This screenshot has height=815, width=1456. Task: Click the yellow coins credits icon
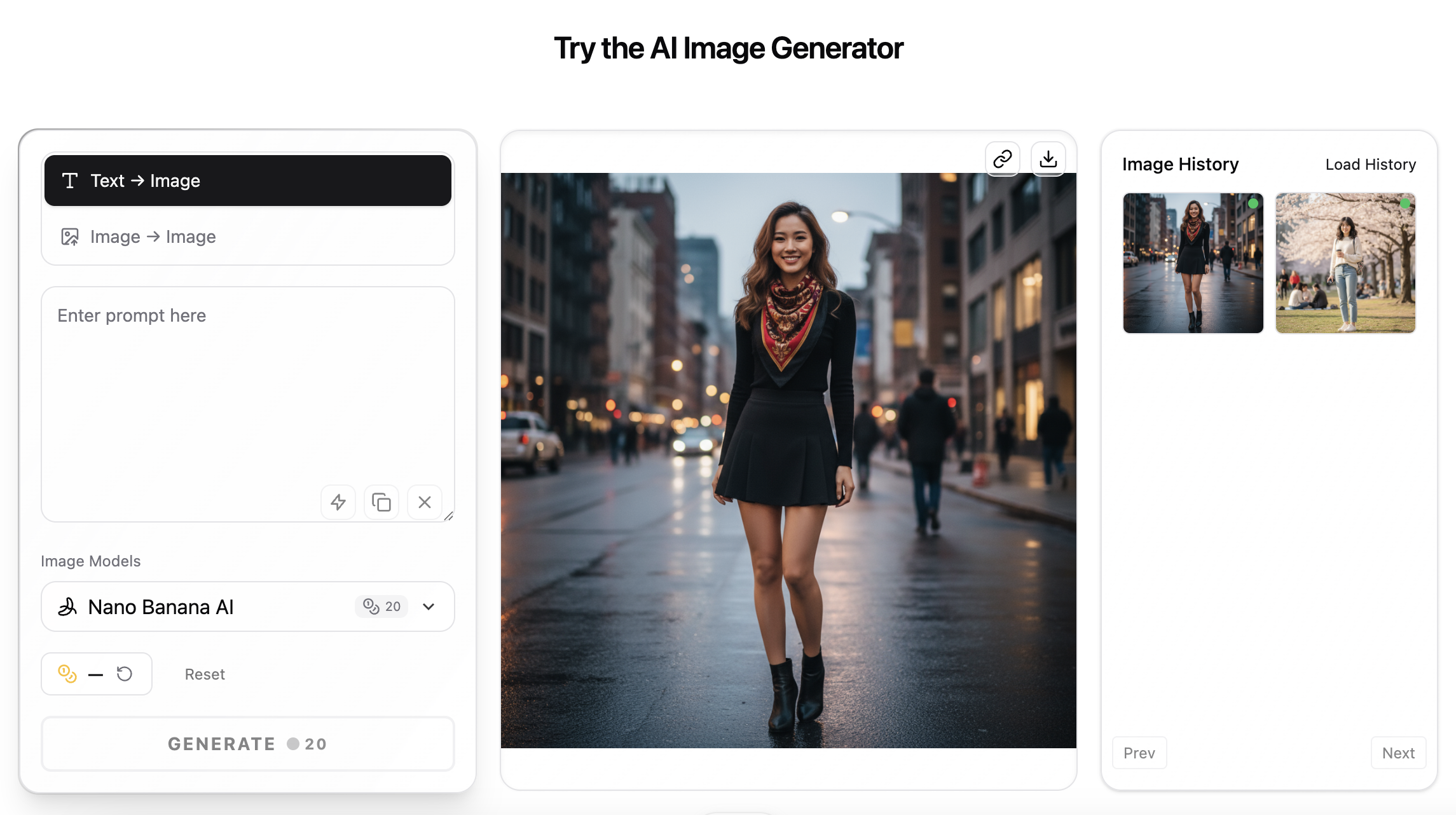67,674
